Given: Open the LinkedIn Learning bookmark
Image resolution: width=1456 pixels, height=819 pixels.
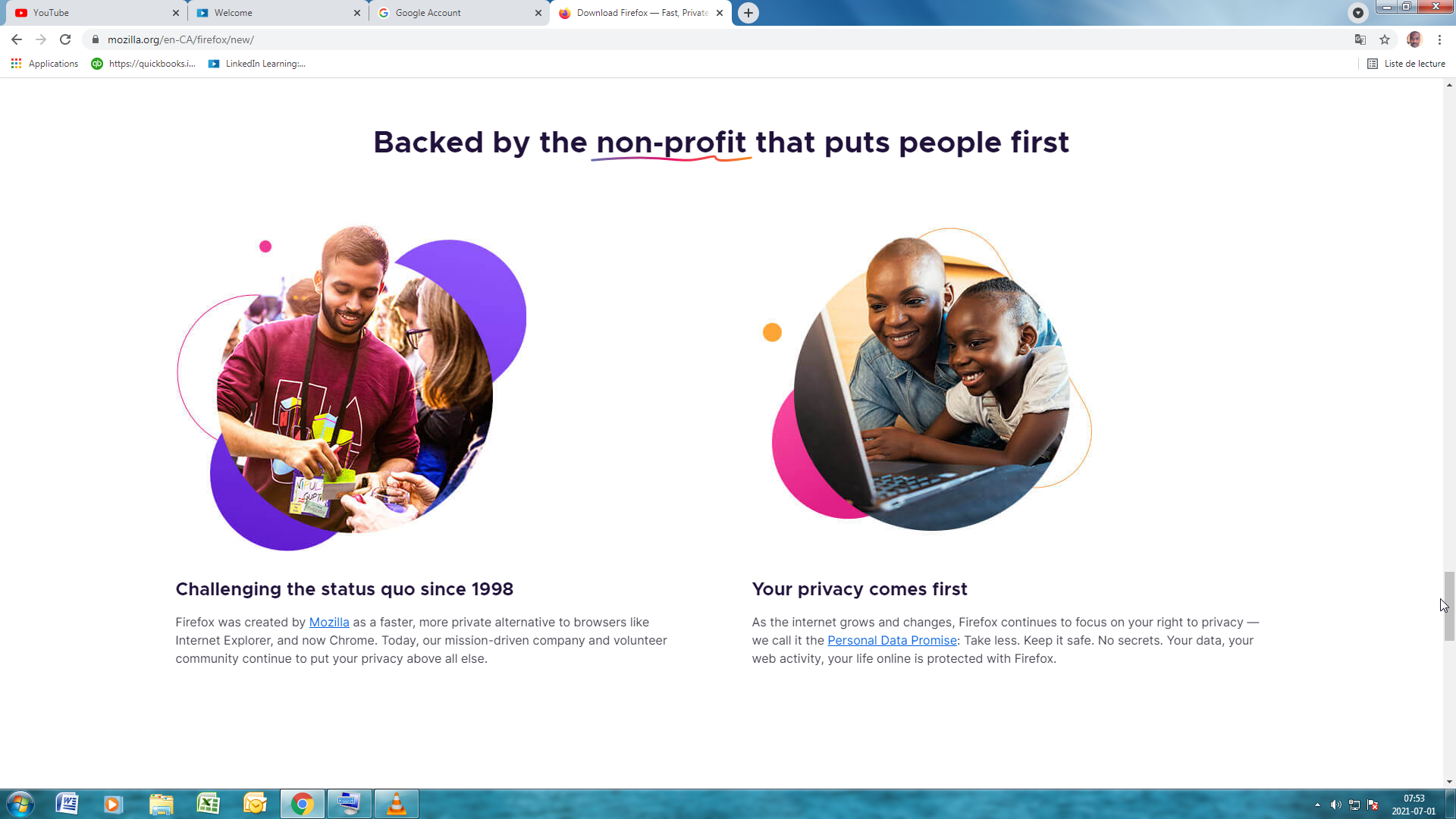Looking at the screenshot, I should (x=257, y=64).
